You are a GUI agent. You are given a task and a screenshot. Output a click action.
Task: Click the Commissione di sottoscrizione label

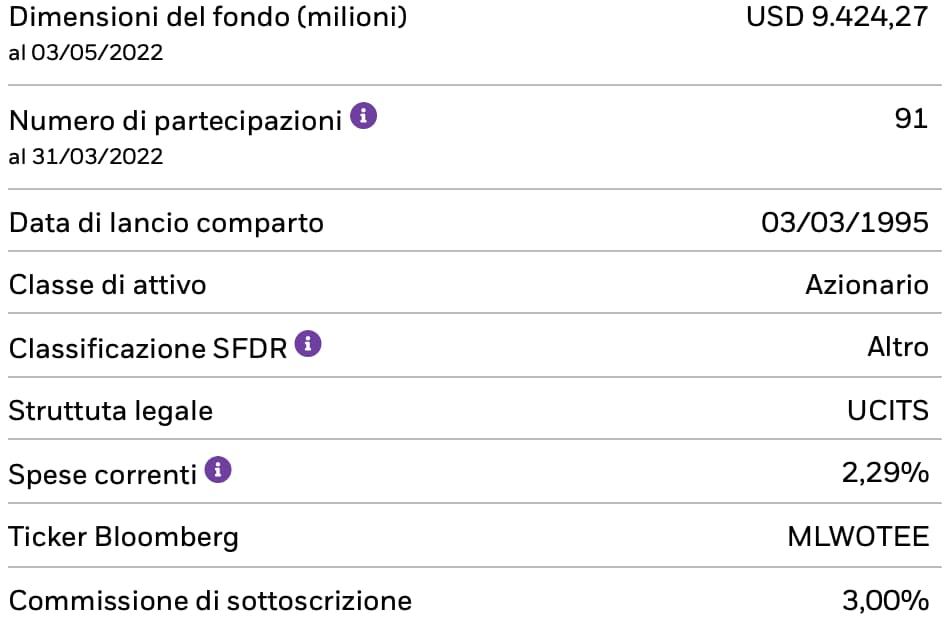[x=210, y=601]
